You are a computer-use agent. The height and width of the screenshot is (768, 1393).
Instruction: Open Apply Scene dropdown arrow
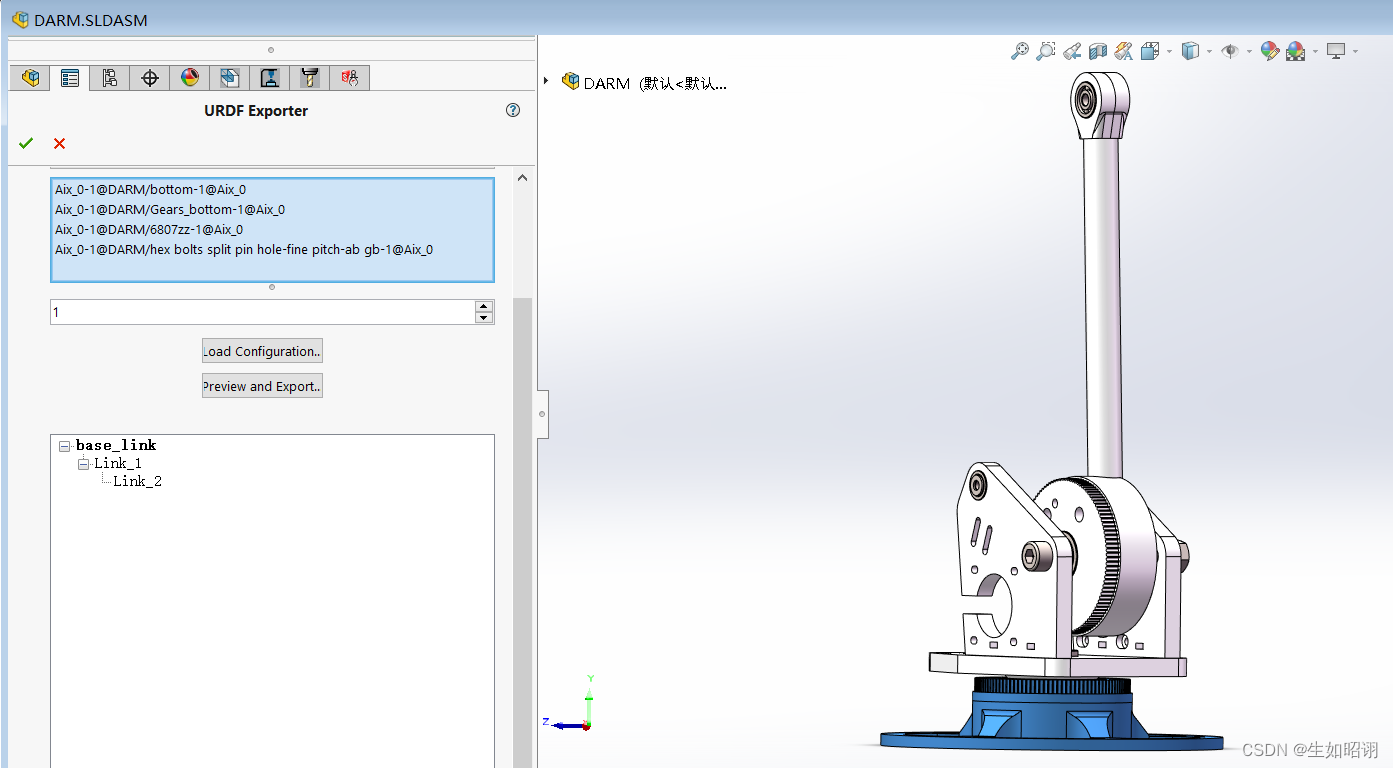click(1315, 52)
